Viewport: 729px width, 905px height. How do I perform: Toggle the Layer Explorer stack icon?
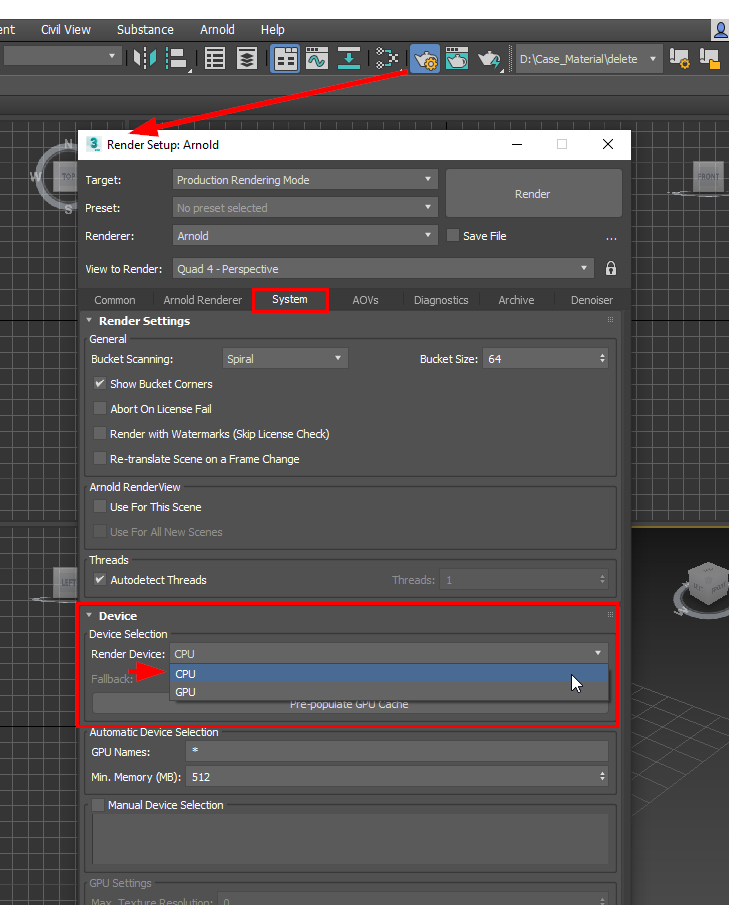pos(247,58)
